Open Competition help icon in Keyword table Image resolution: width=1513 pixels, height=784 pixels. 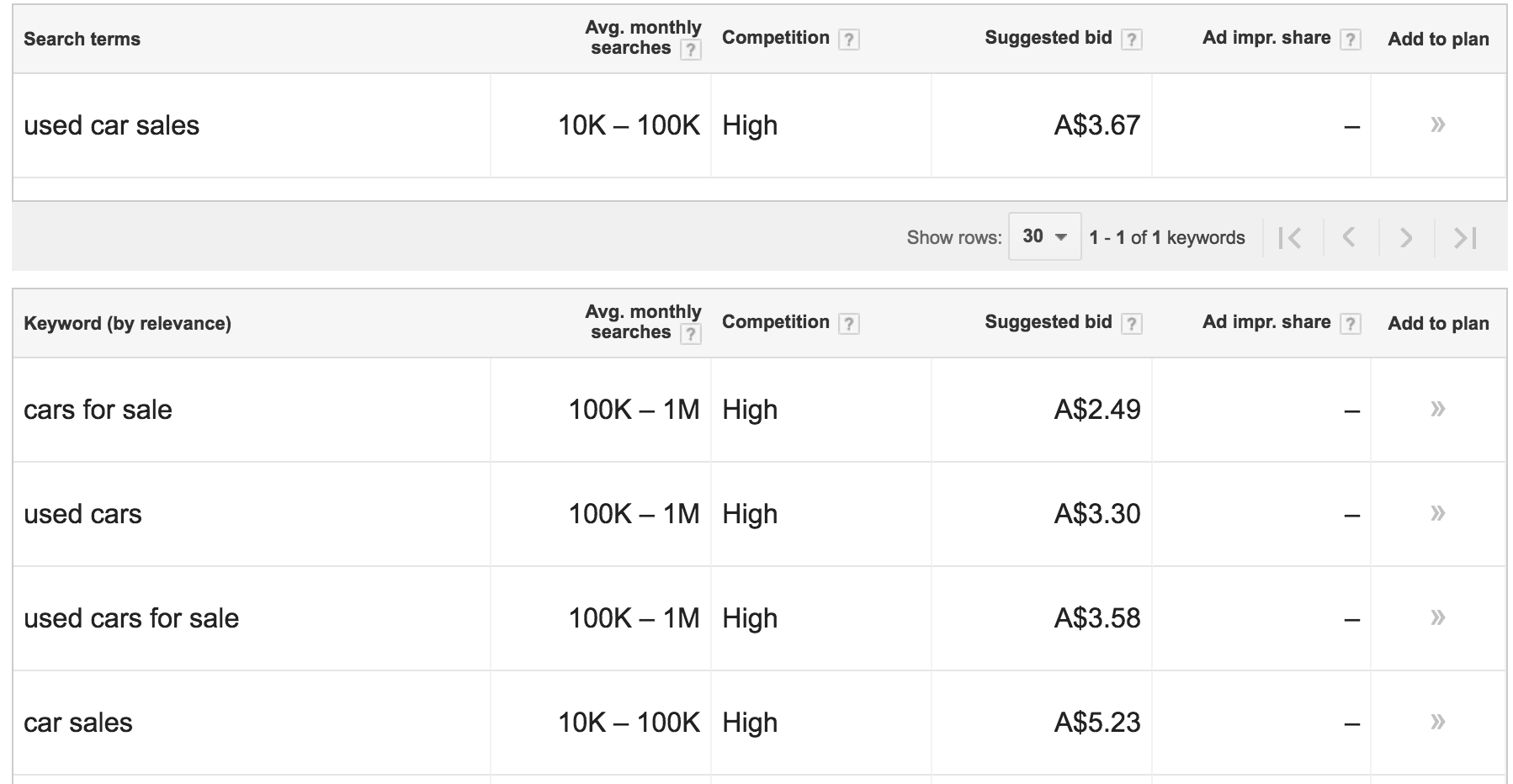(x=849, y=324)
